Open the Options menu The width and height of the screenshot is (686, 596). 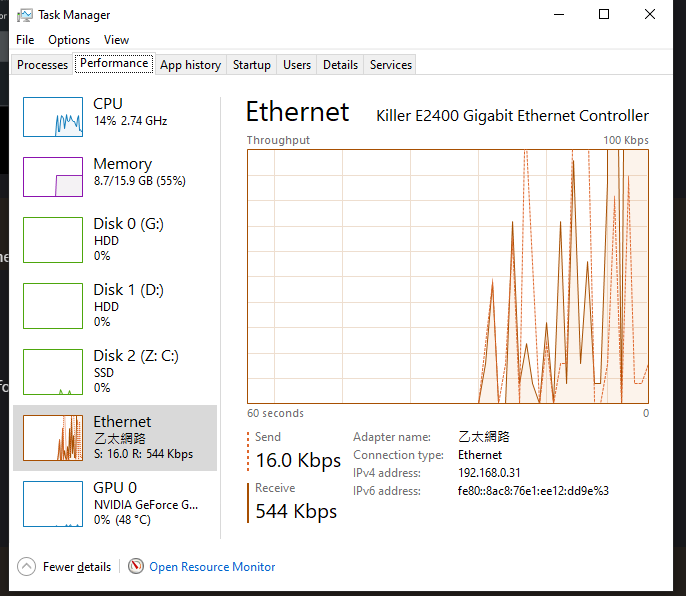(69, 40)
